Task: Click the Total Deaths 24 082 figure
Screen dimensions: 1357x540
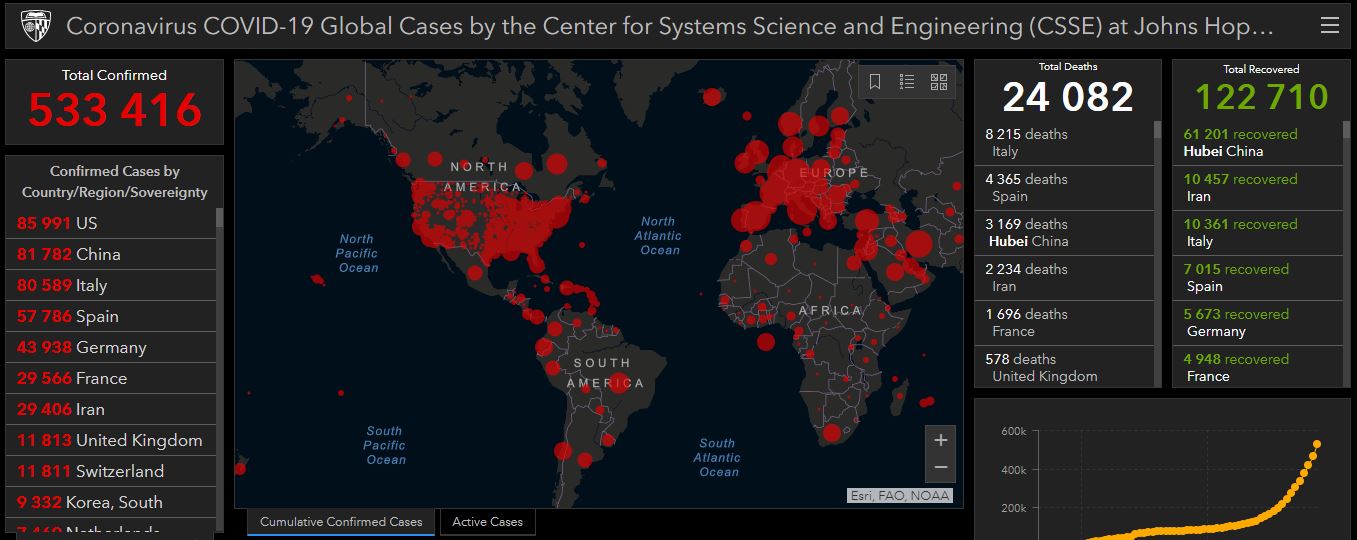Action: click(1068, 97)
